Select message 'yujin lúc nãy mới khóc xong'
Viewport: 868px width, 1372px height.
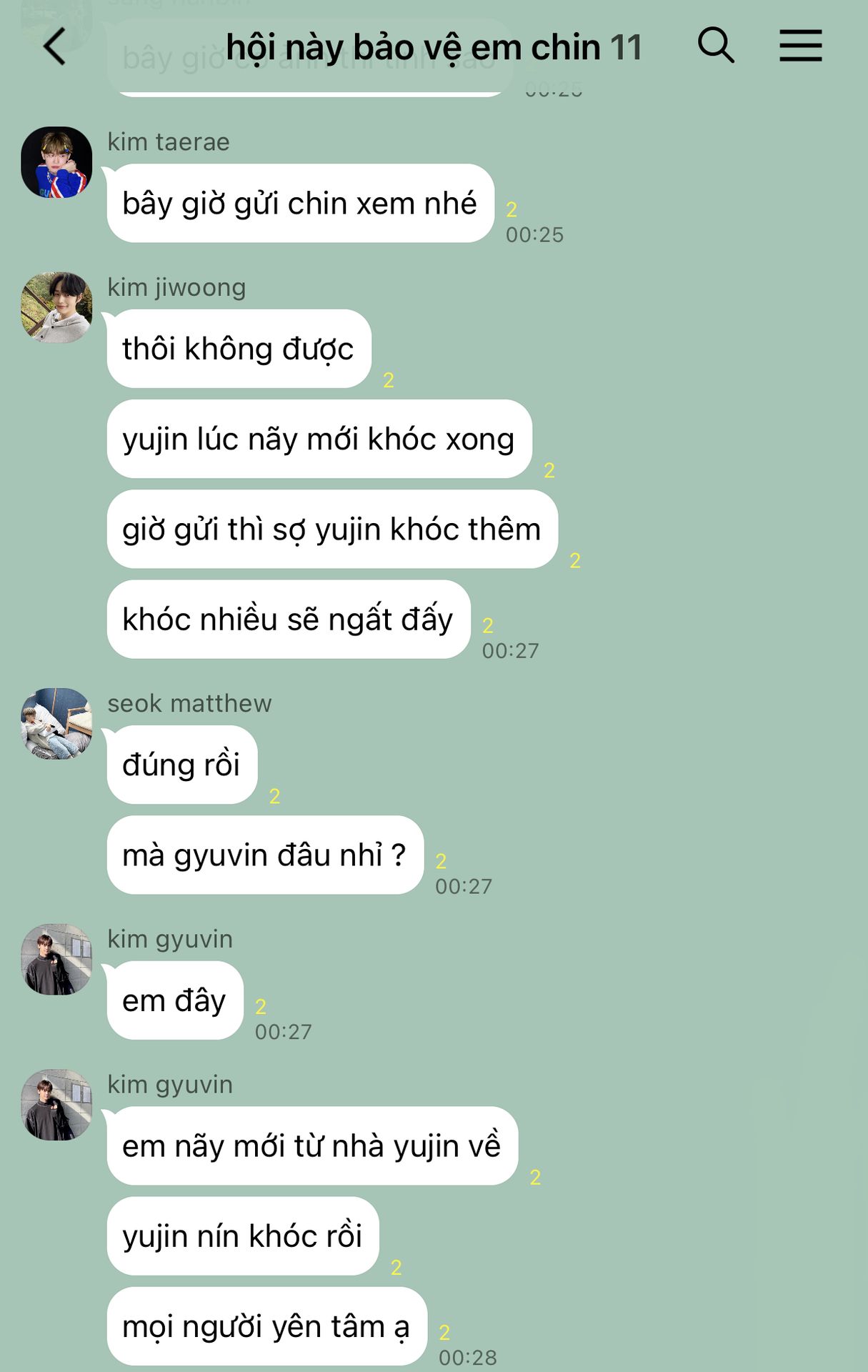point(319,439)
